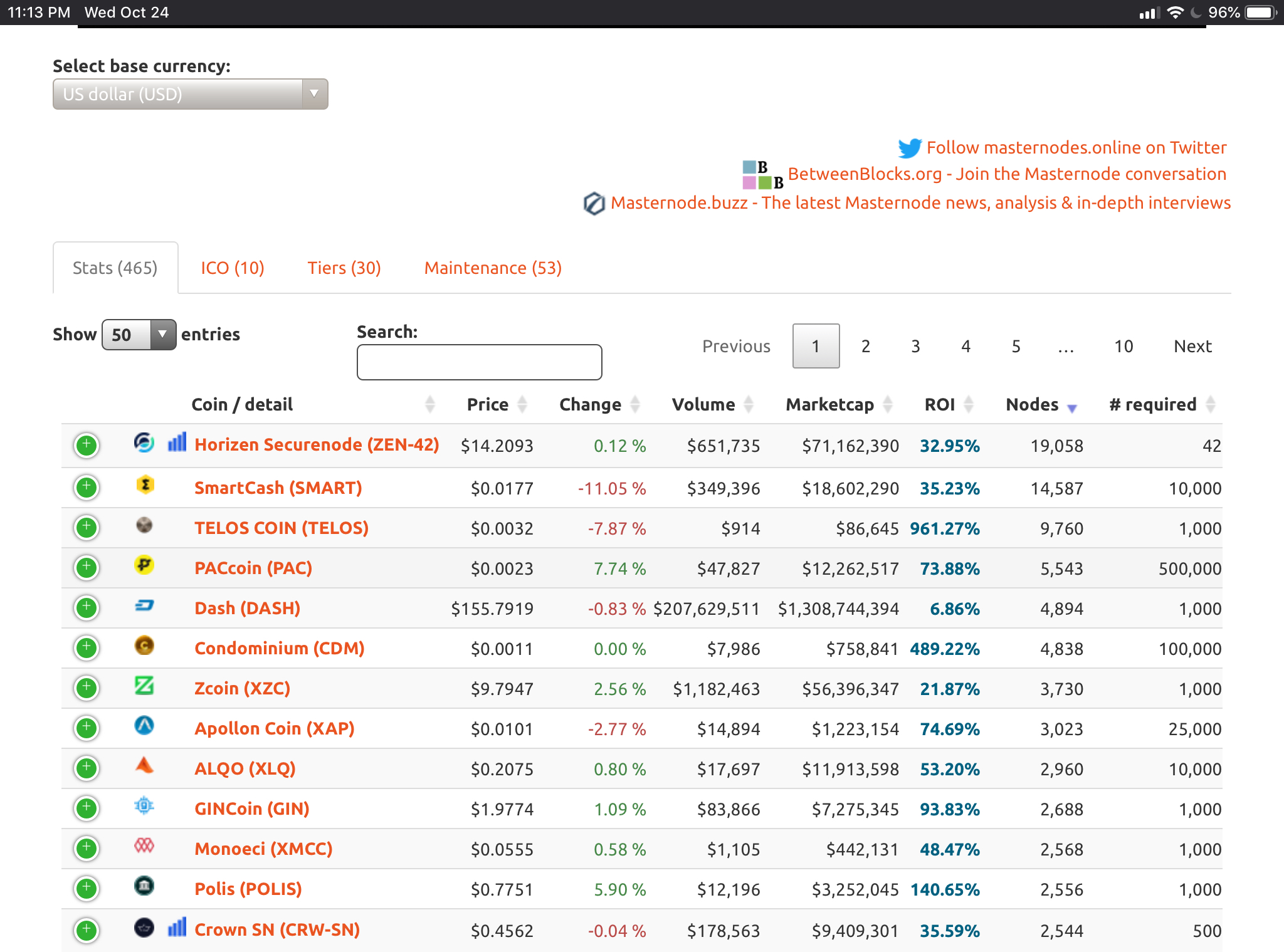
Task: Expand details for TELOS COIN row
Action: tap(87, 528)
